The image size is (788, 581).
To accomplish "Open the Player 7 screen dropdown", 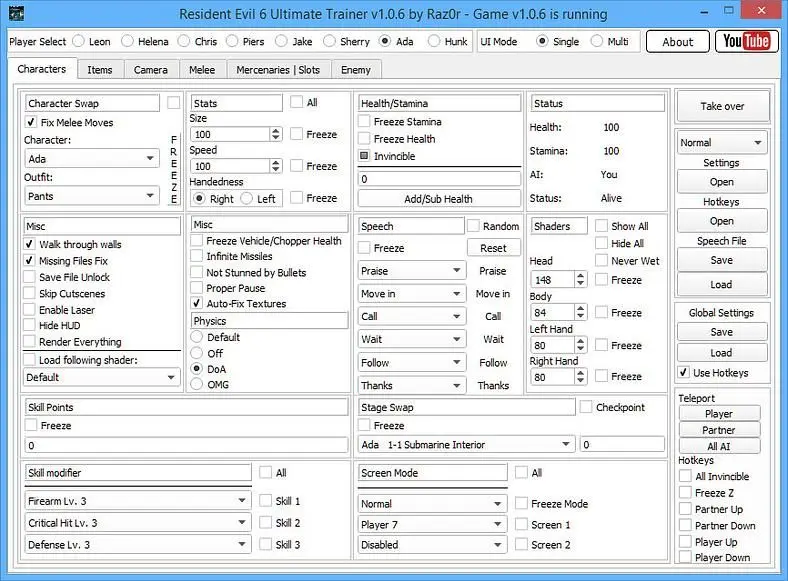I will tap(432, 525).
